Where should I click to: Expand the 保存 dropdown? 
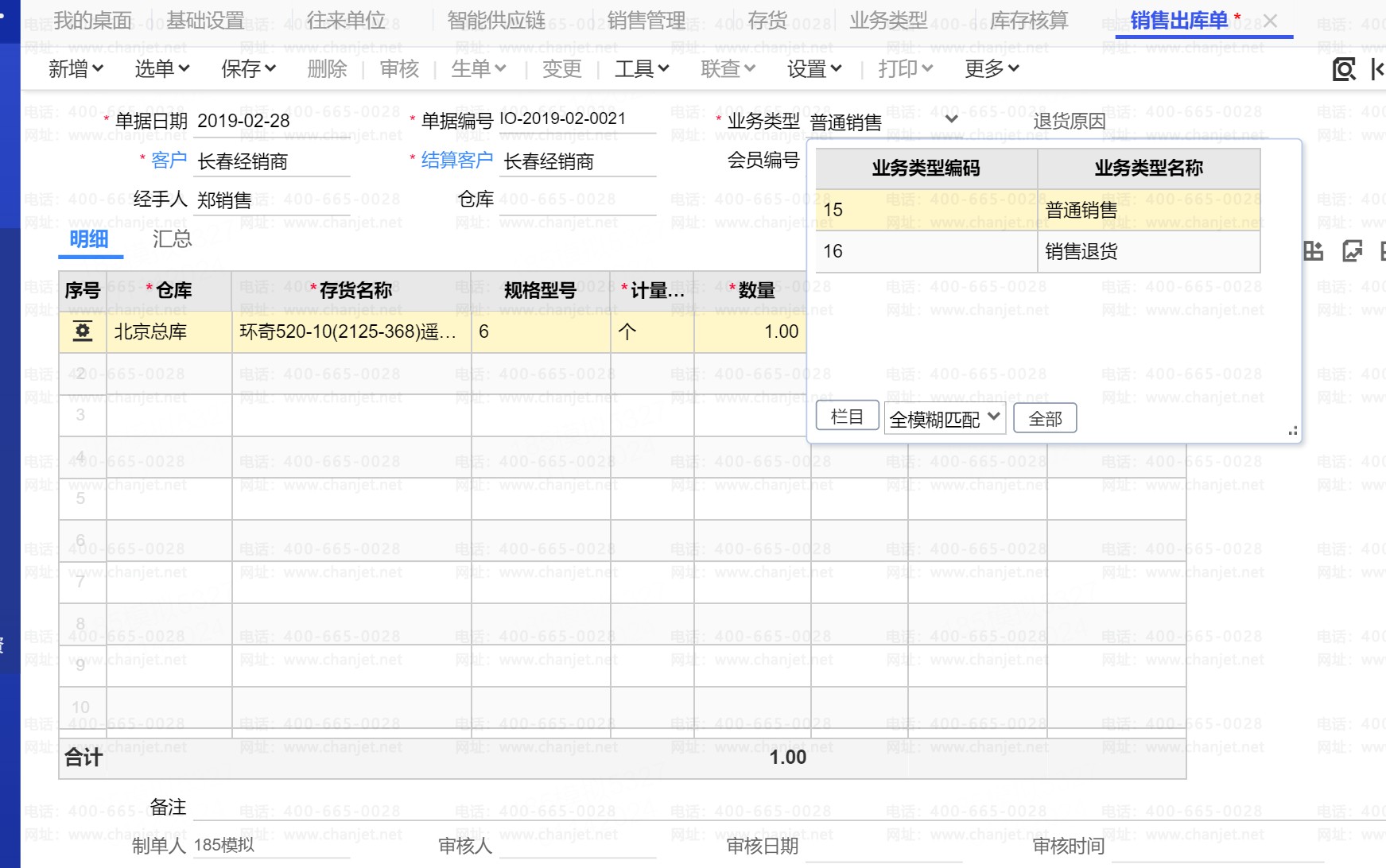tap(248, 69)
